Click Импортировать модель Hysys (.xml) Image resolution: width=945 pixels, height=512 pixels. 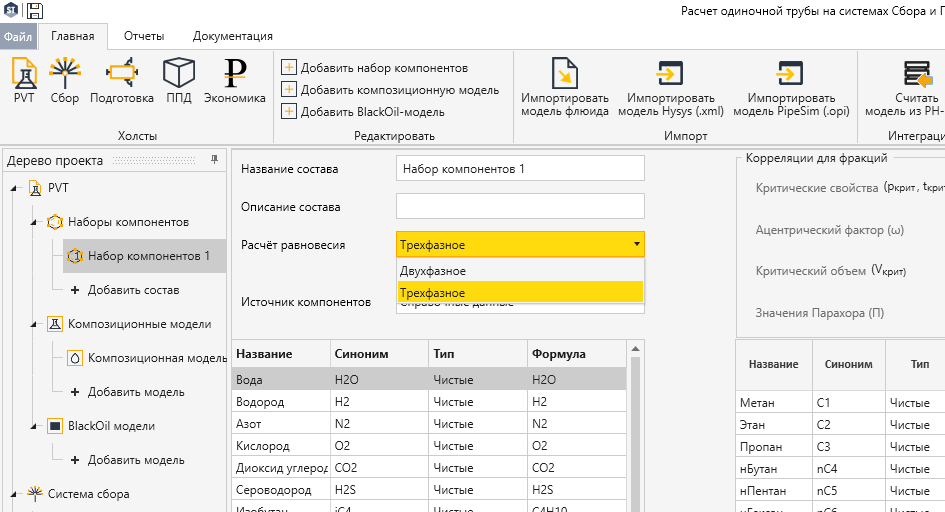[x=671, y=87]
